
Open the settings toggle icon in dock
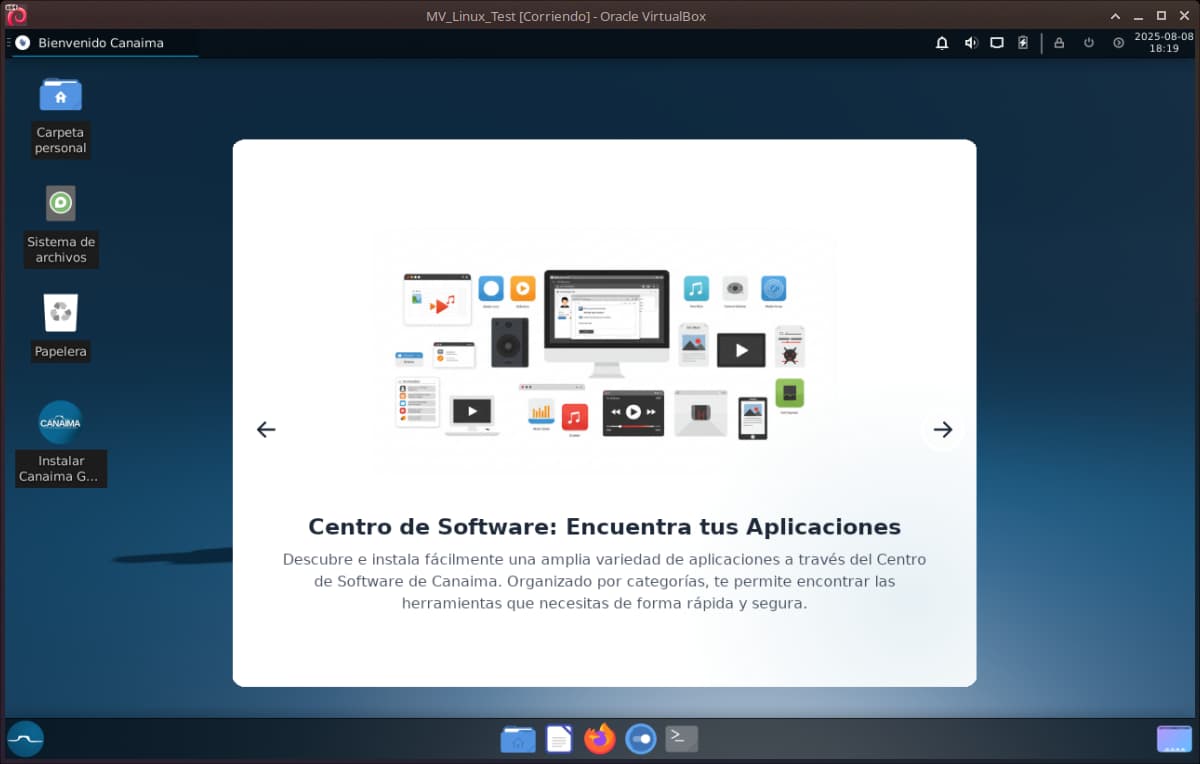[x=640, y=739]
